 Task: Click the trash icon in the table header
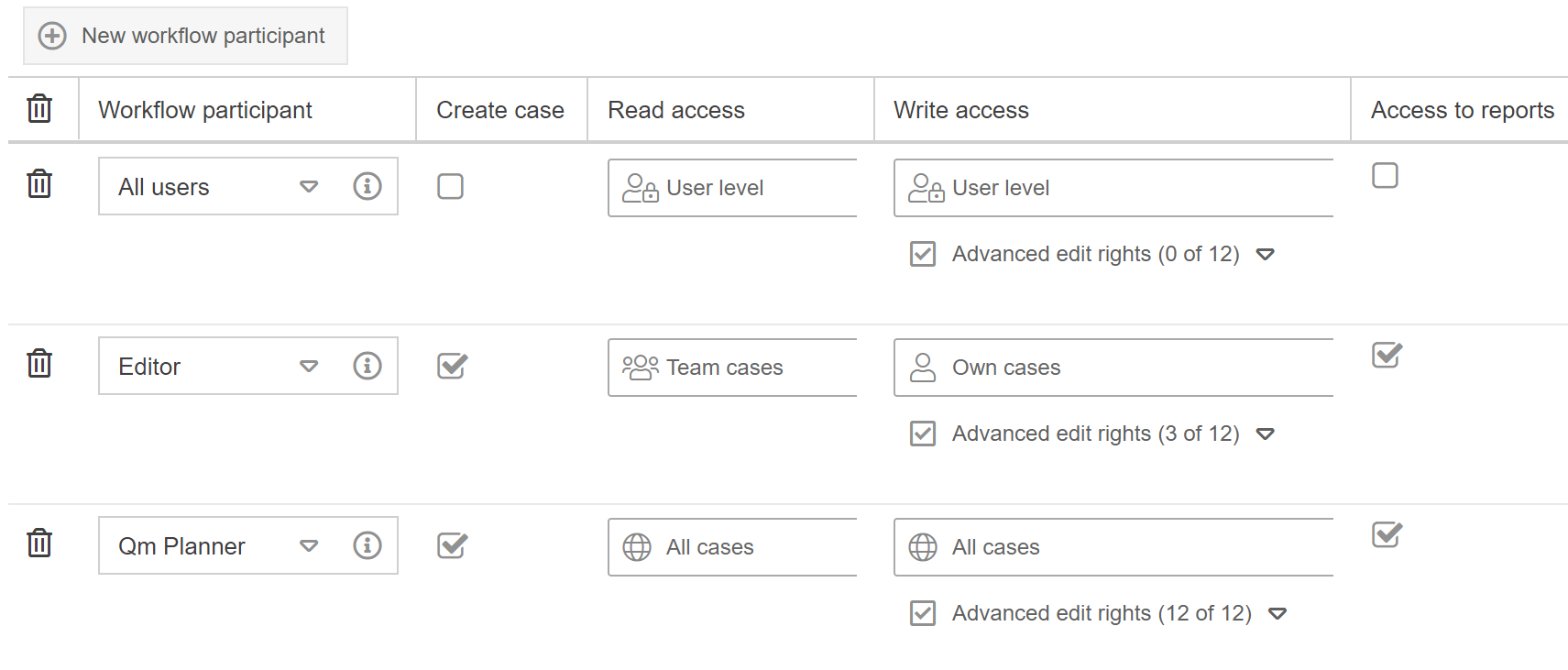[39, 109]
